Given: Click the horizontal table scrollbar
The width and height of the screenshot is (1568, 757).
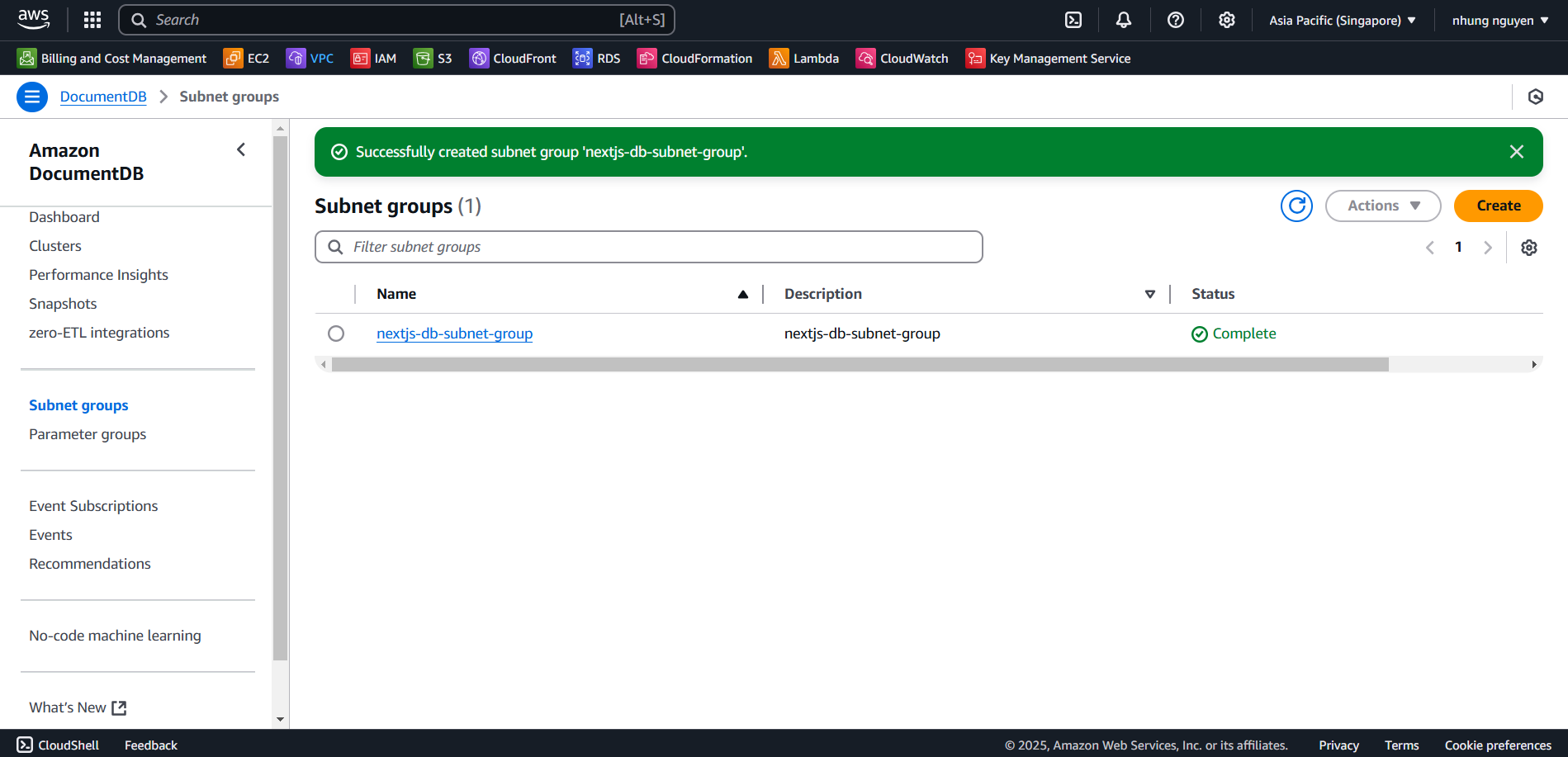Looking at the screenshot, I should [x=859, y=365].
